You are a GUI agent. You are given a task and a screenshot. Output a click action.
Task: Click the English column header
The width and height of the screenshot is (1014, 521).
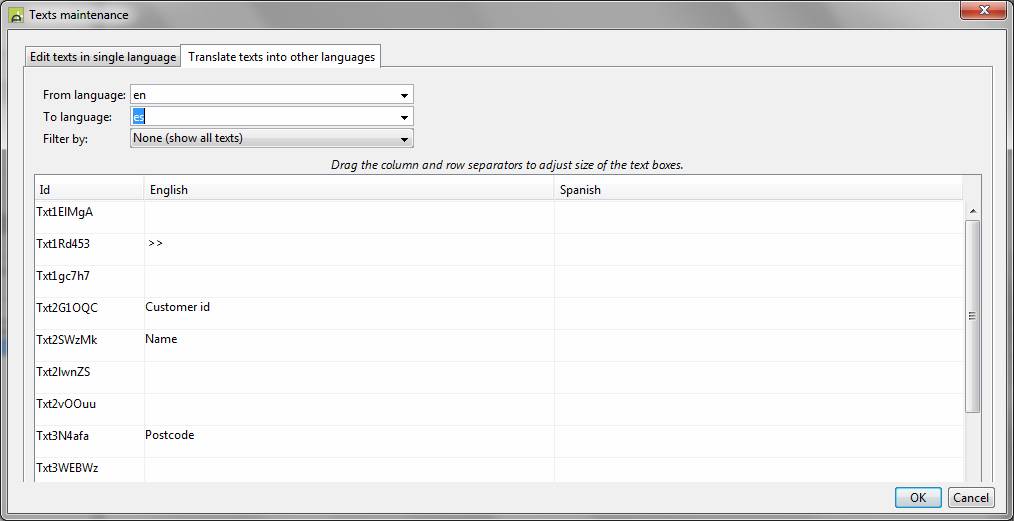pyautogui.click(x=349, y=189)
